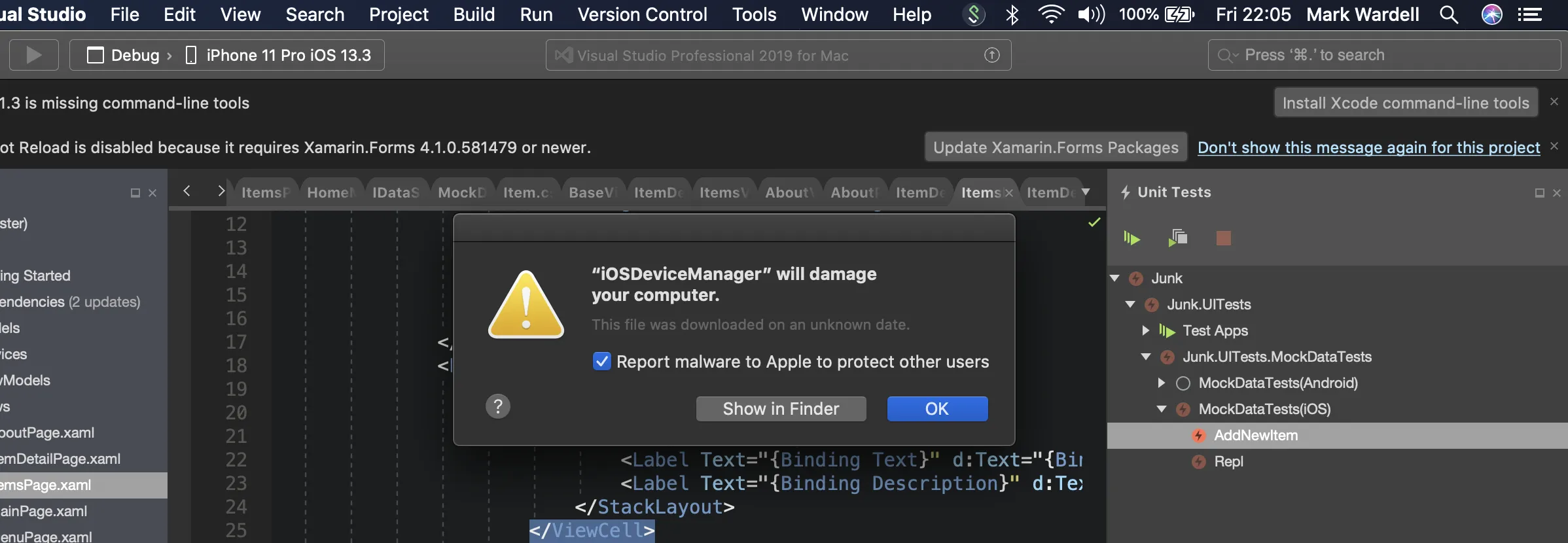Open Siri from the menu bar
1568x543 pixels.
(x=1491, y=14)
